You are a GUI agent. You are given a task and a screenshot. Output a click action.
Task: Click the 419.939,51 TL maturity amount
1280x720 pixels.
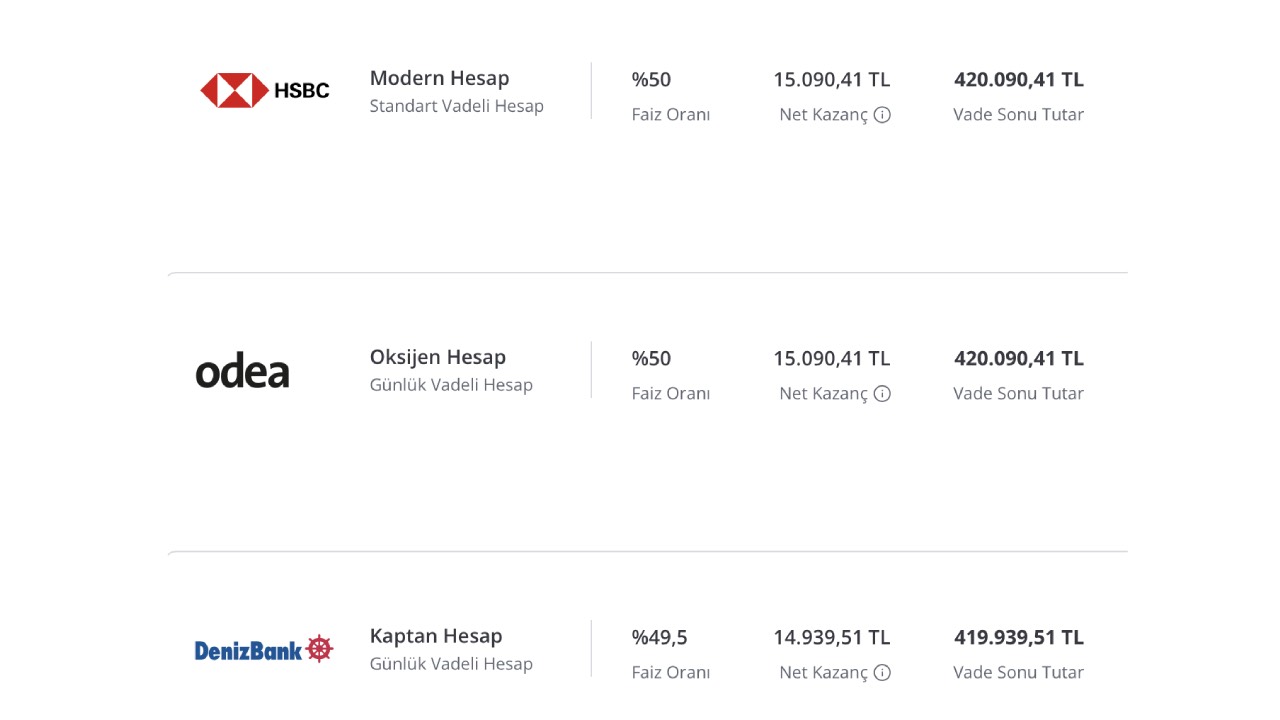[x=1019, y=638]
